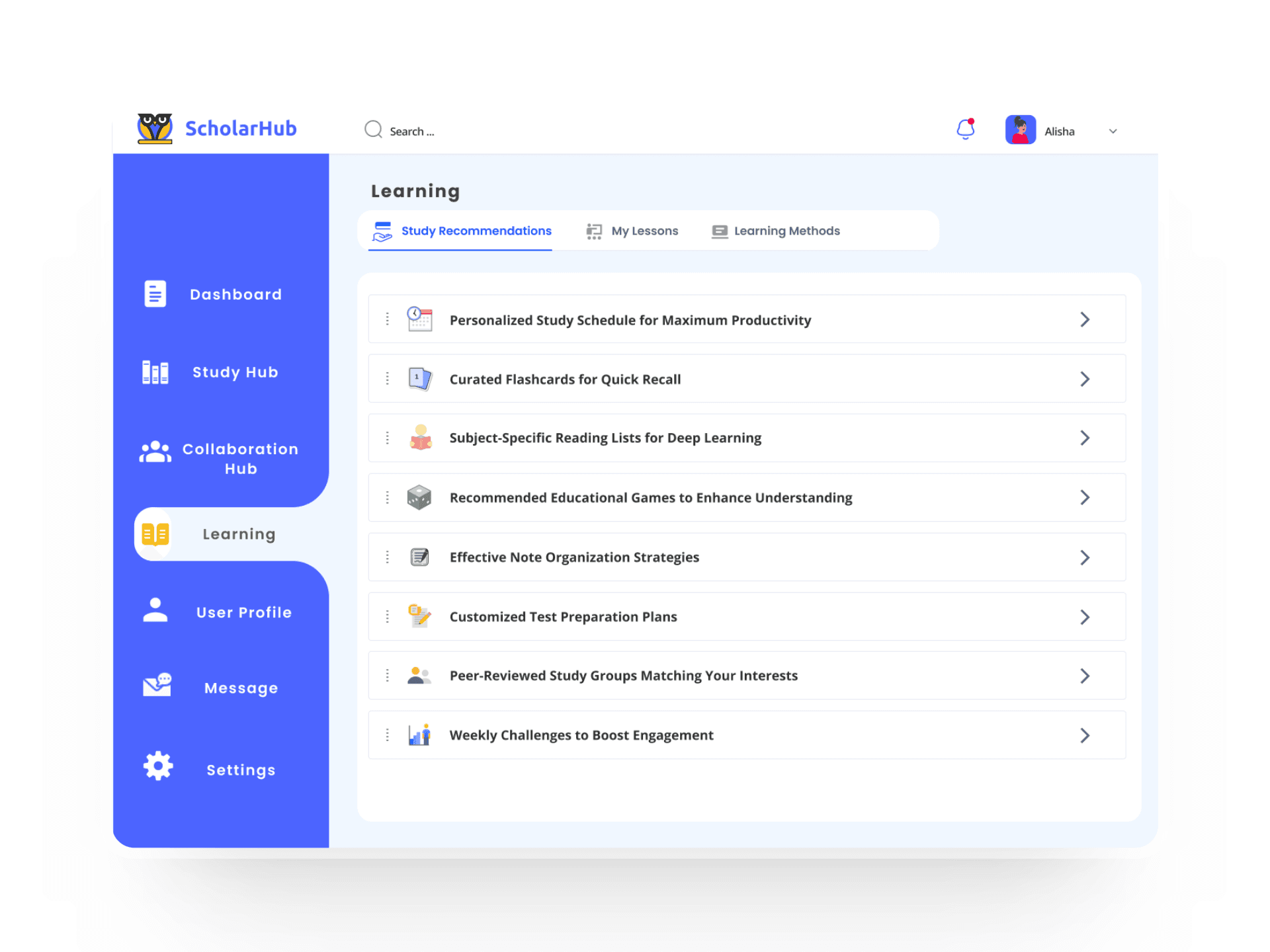This screenshot has width=1270, height=952.
Task: Expand Alisha's account dropdown arrow
Action: [x=1113, y=132]
